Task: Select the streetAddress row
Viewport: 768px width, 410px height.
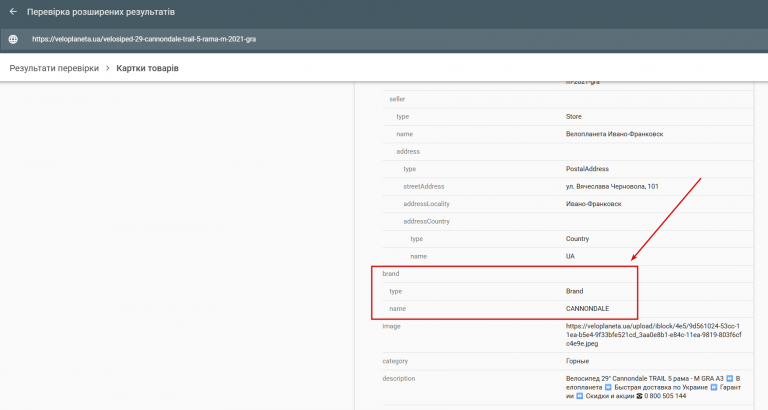Action: click(568, 186)
